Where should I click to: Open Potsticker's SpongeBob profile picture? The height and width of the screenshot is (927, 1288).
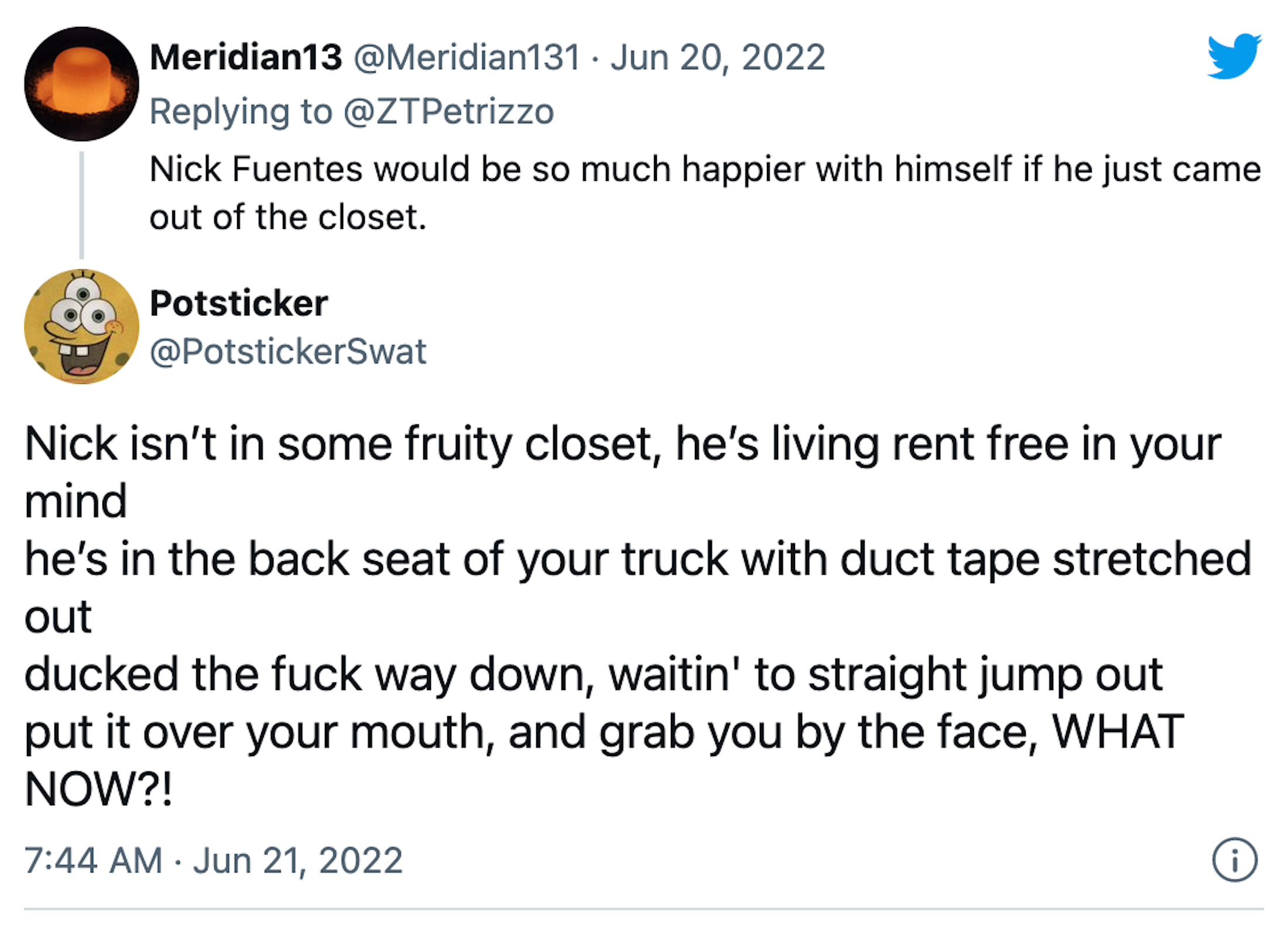[x=81, y=327]
